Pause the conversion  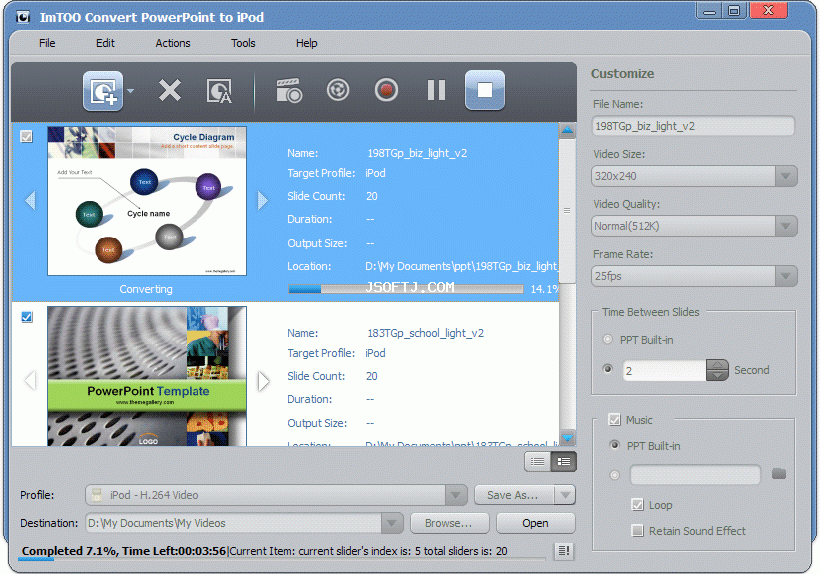click(436, 90)
